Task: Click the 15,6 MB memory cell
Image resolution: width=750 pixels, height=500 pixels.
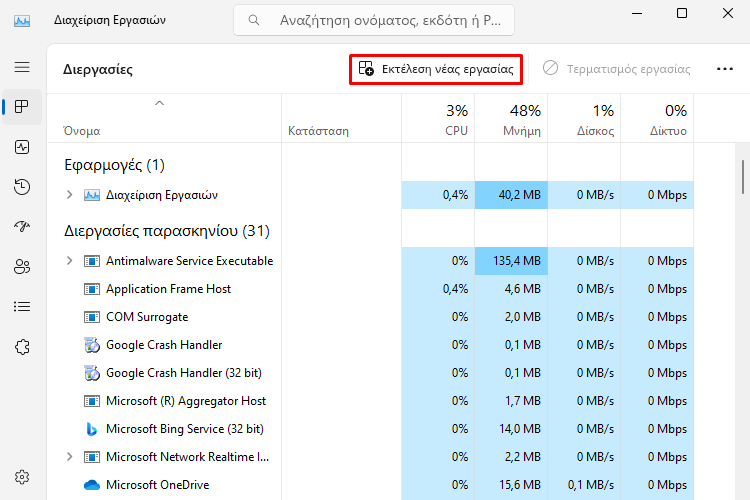Action: tap(511, 485)
